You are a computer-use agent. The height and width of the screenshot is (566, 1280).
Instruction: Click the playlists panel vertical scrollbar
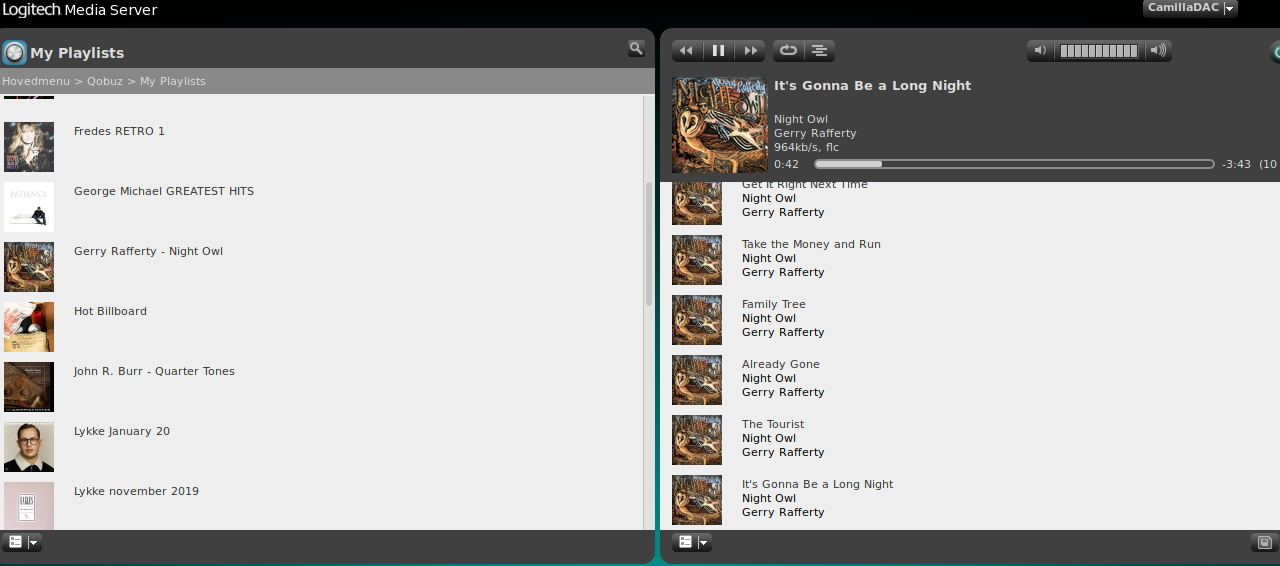(x=648, y=243)
